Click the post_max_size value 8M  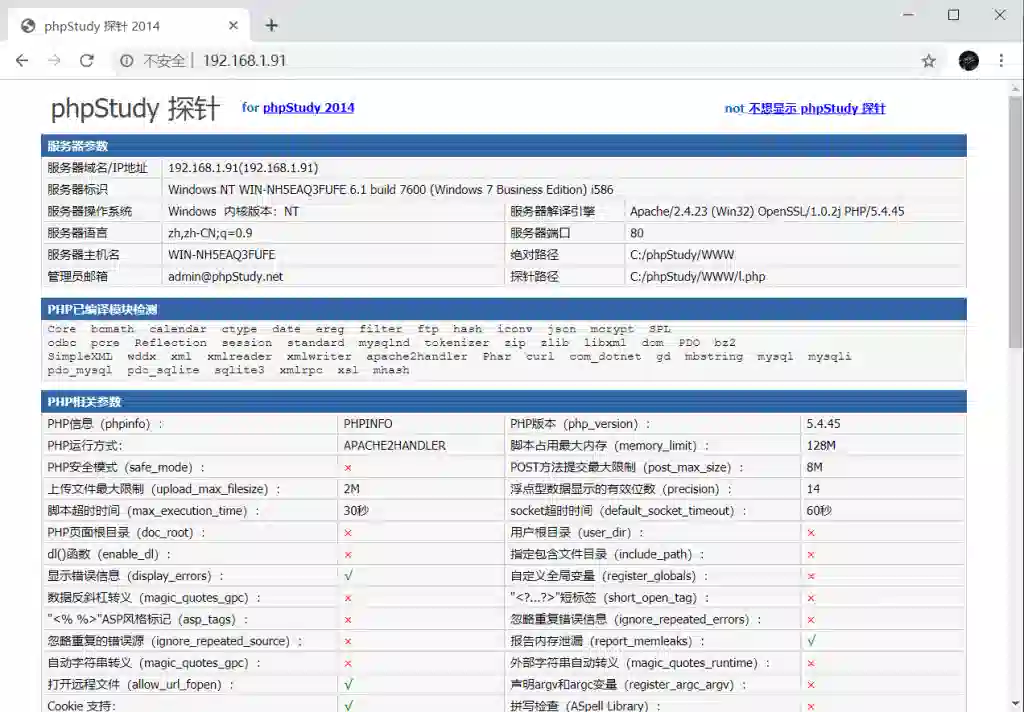click(814, 467)
